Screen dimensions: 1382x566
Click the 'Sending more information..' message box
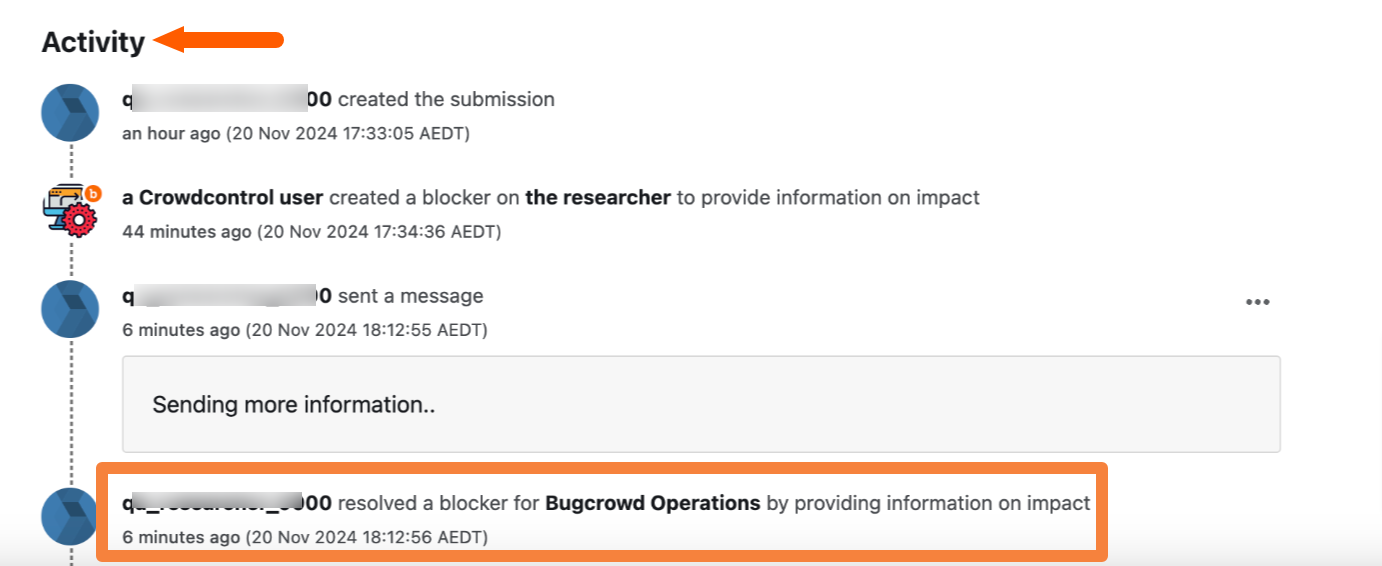pyautogui.click(x=701, y=404)
